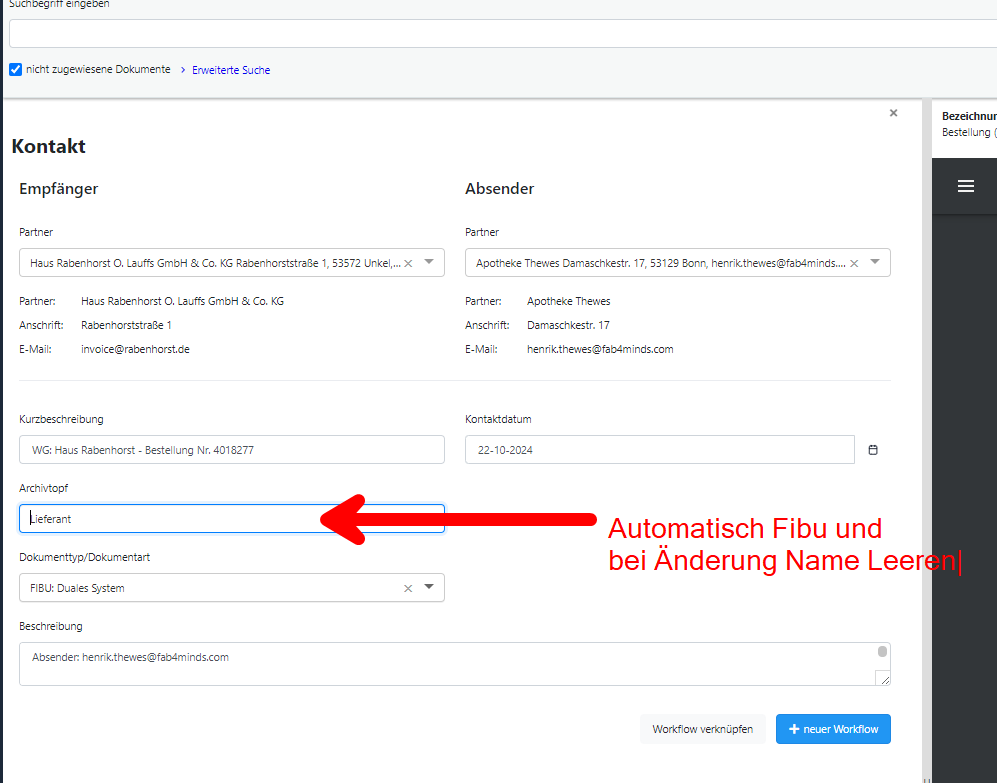Screen dimensions: 997x783
Task: Close the Kontakt dialog with X
Action: (893, 113)
